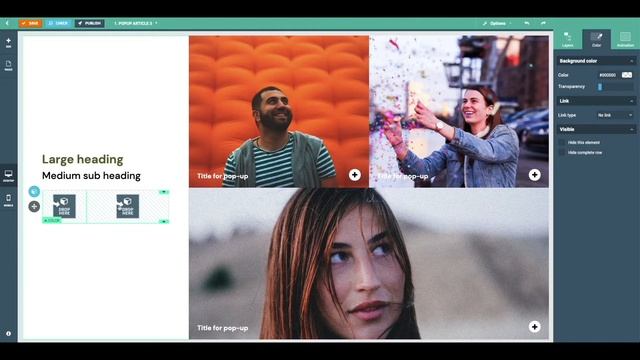Click the pop-up title on woman close-up photo
The image size is (640, 360).
click(222, 328)
